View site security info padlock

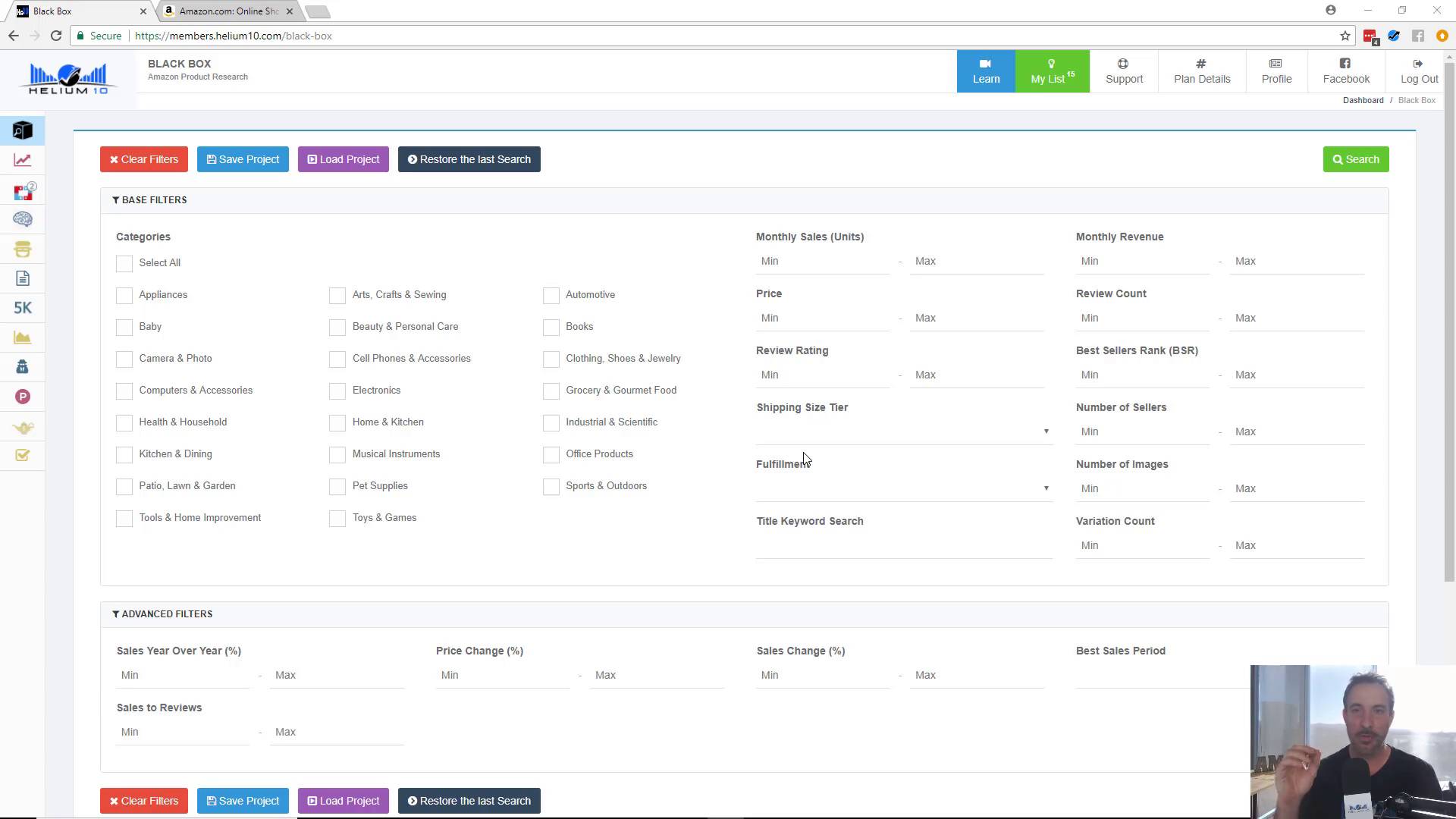pyautogui.click(x=80, y=36)
